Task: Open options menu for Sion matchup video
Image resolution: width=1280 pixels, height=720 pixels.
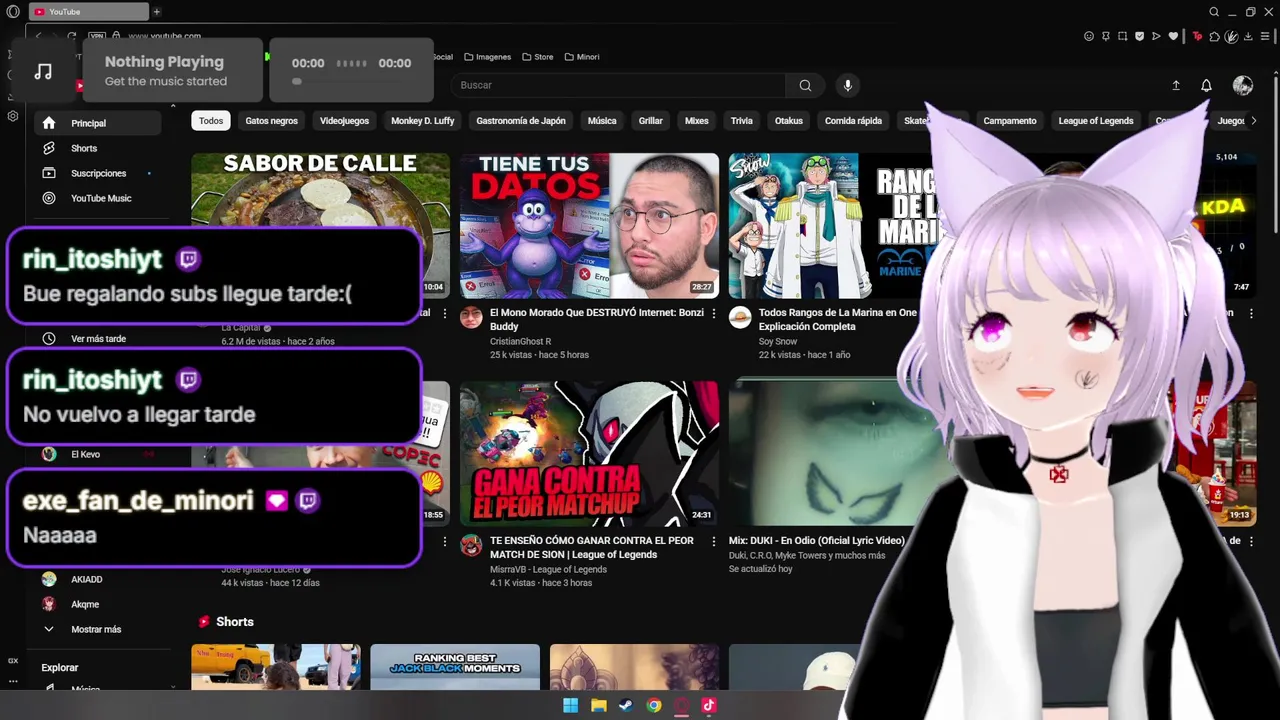Action: tap(713, 541)
